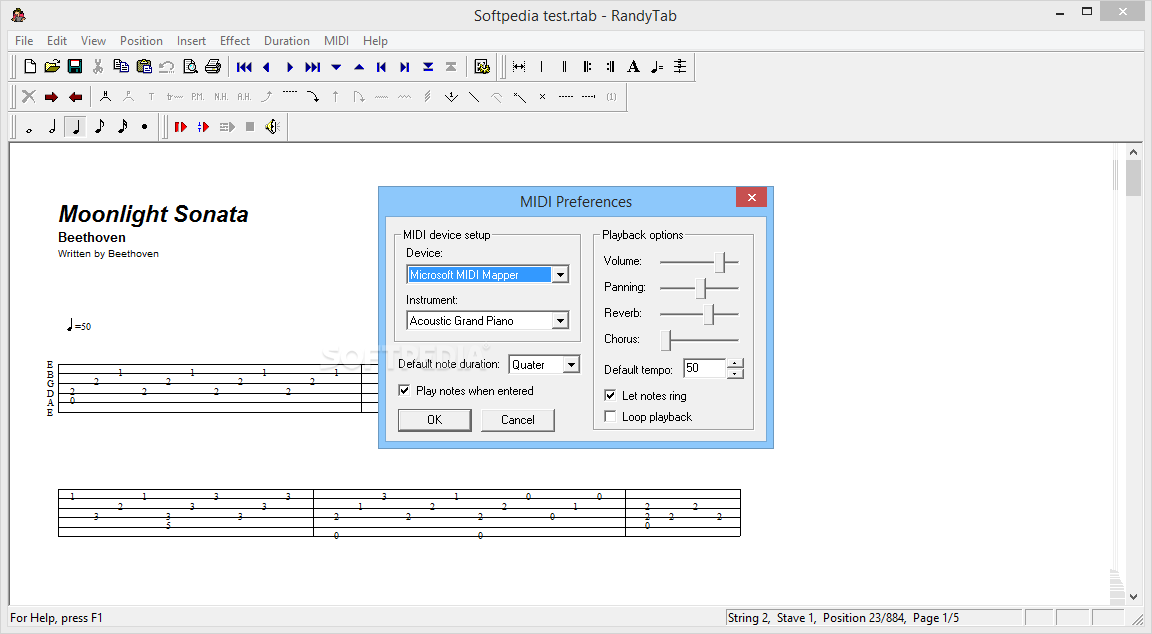The height and width of the screenshot is (634, 1152).
Task: Jump to last position toolbar icon
Action: point(313,67)
